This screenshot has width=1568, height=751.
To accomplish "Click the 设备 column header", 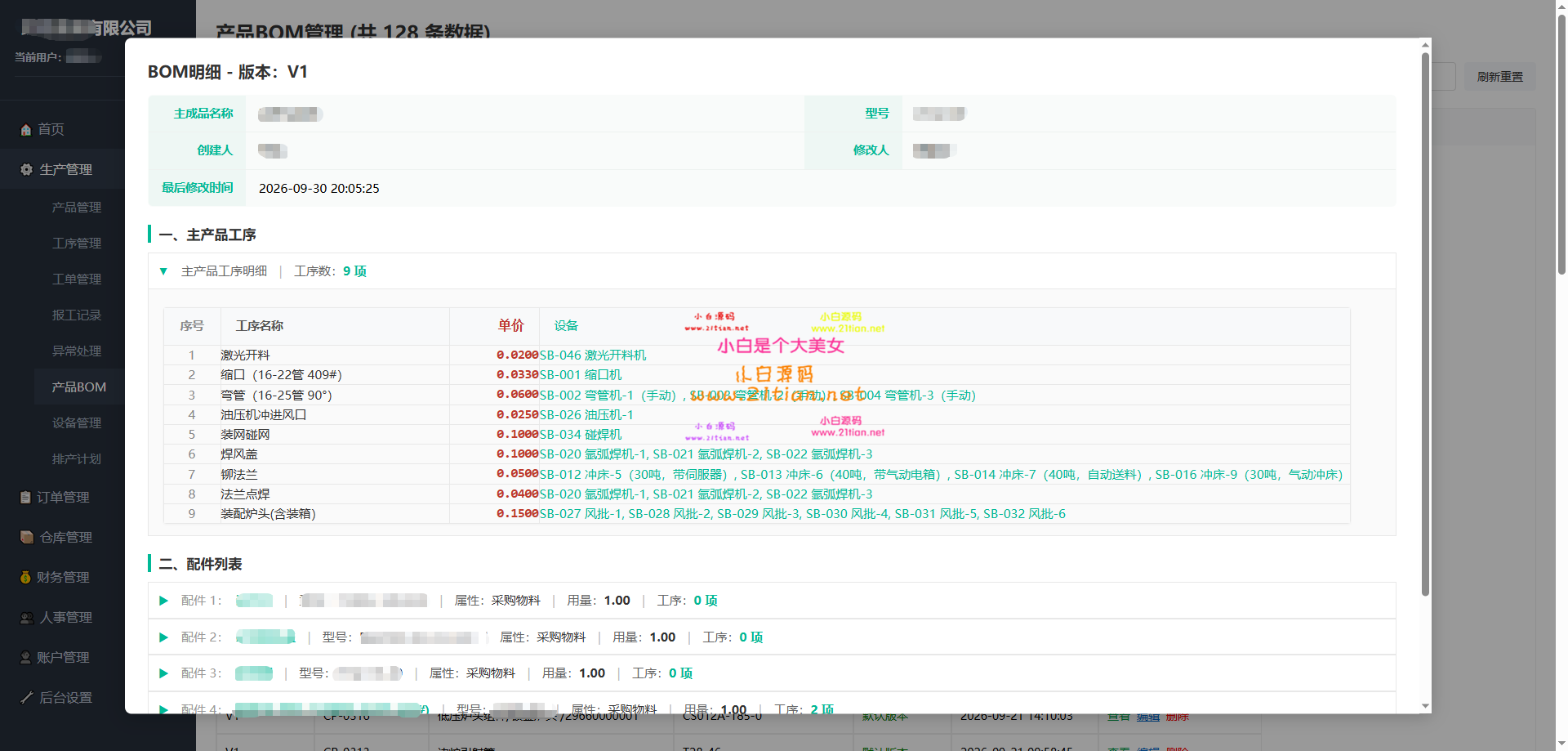I will click(x=566, y=326).
